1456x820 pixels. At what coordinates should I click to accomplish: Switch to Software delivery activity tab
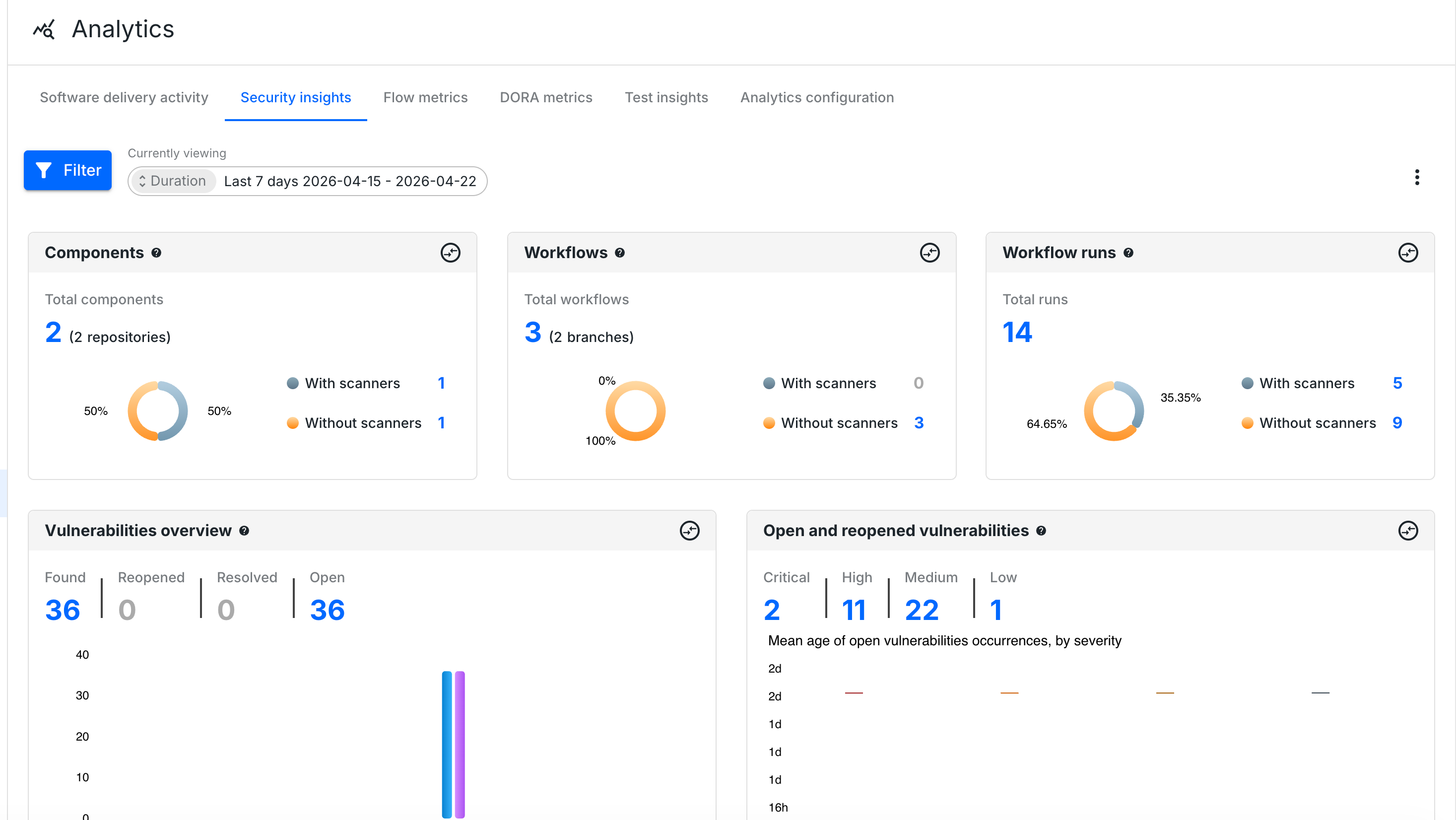[x=124, y=97]
